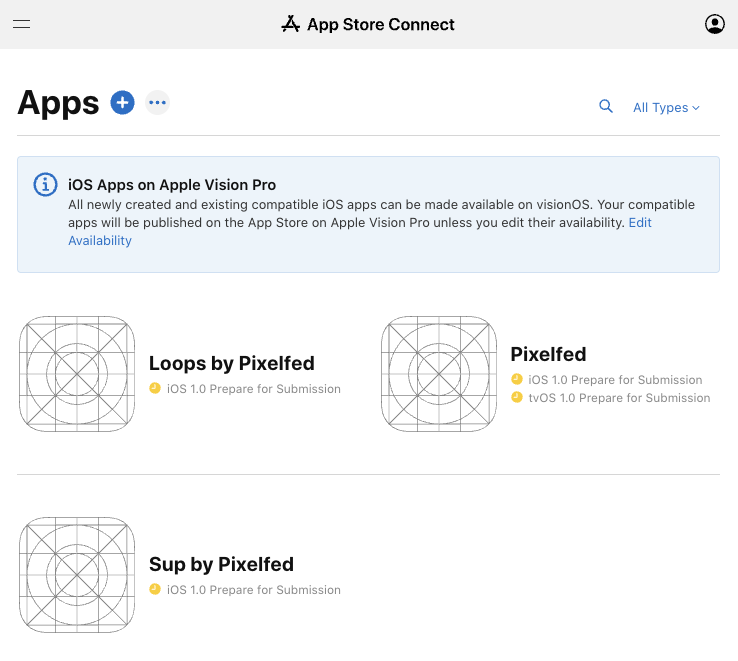The image size is (738, 661).
Task: Click the Pixelfed placeholder app icon
Action: pyautogui.click(x=439, y=374)
